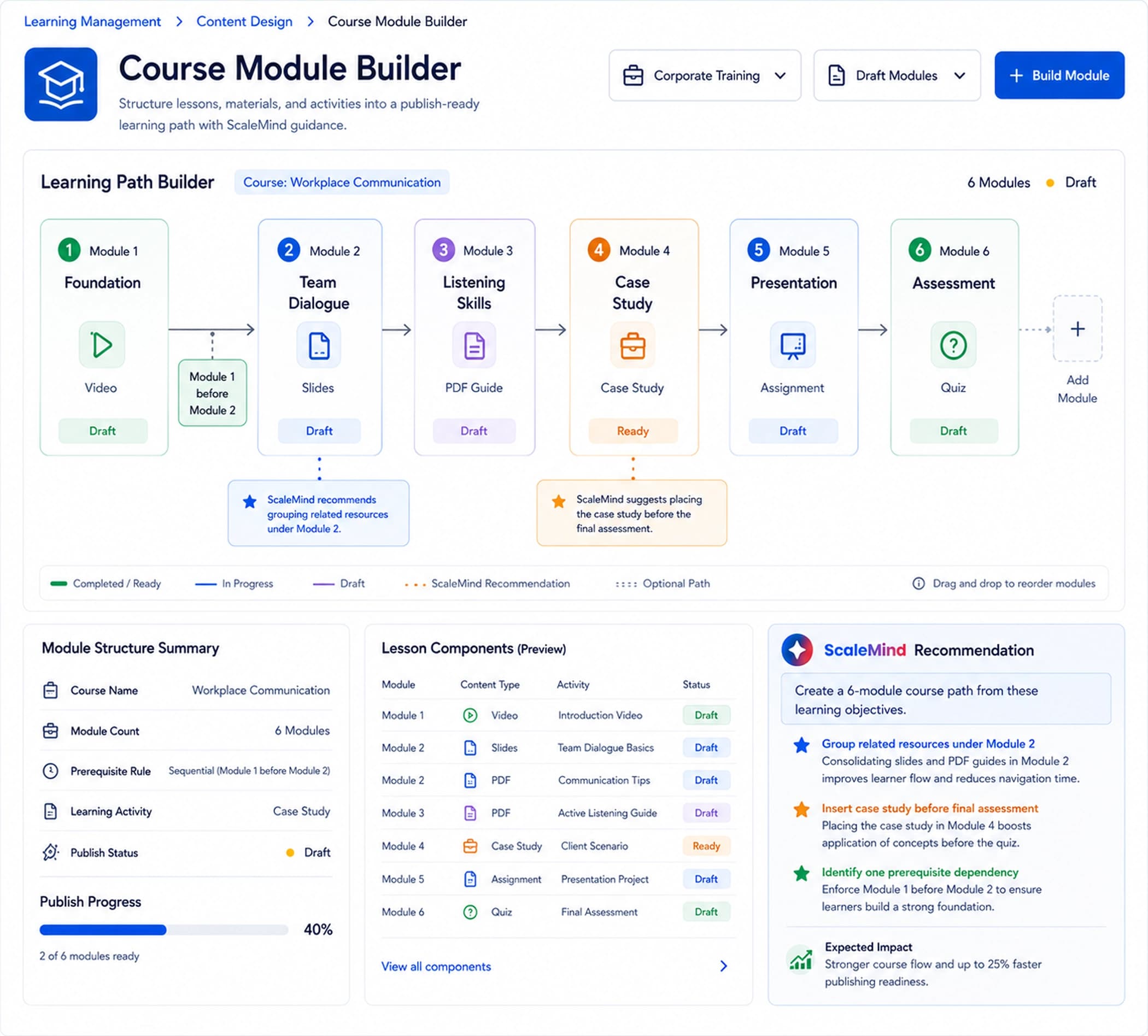Click the Presentation Project activity text
Image resolution: width=1148 pixels, height=1036 pixels.
[x=605, y=879]
